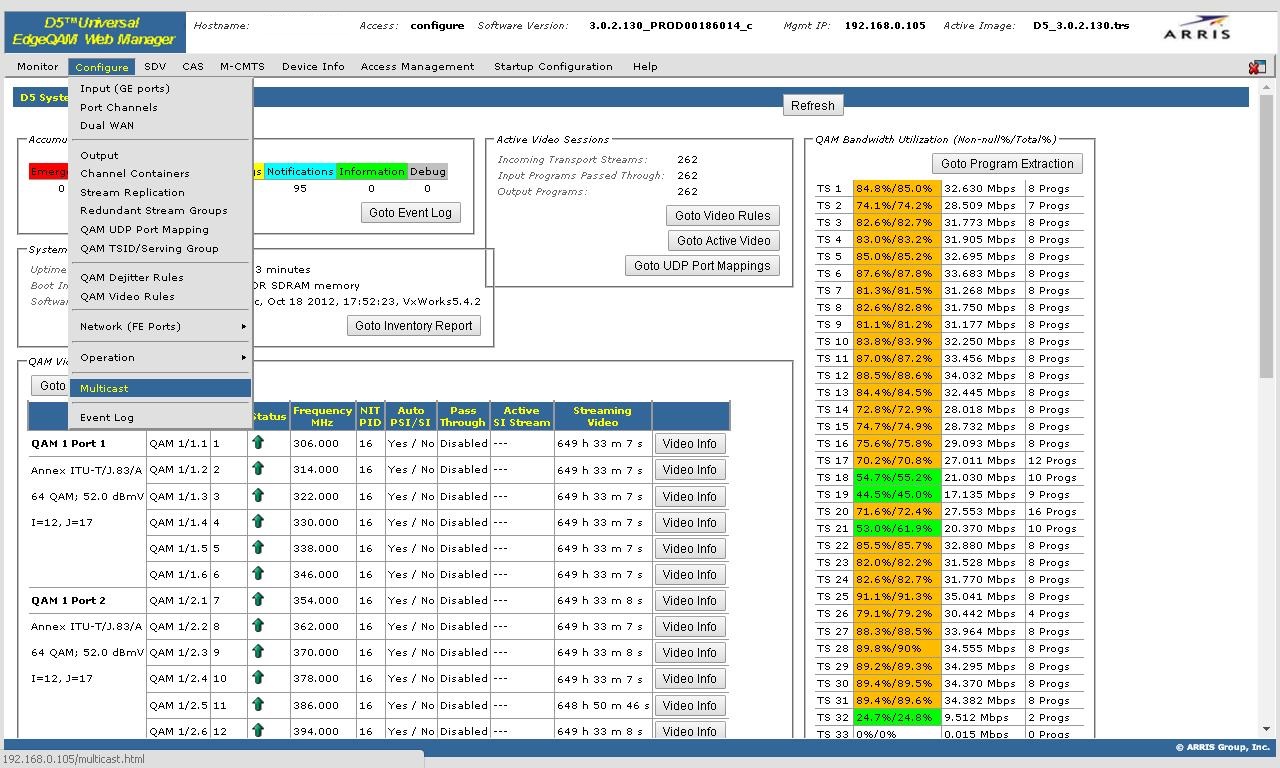Screen dimensions: 1280x768
Task: Click the Notifications severity label
Action: click(300, 172)
